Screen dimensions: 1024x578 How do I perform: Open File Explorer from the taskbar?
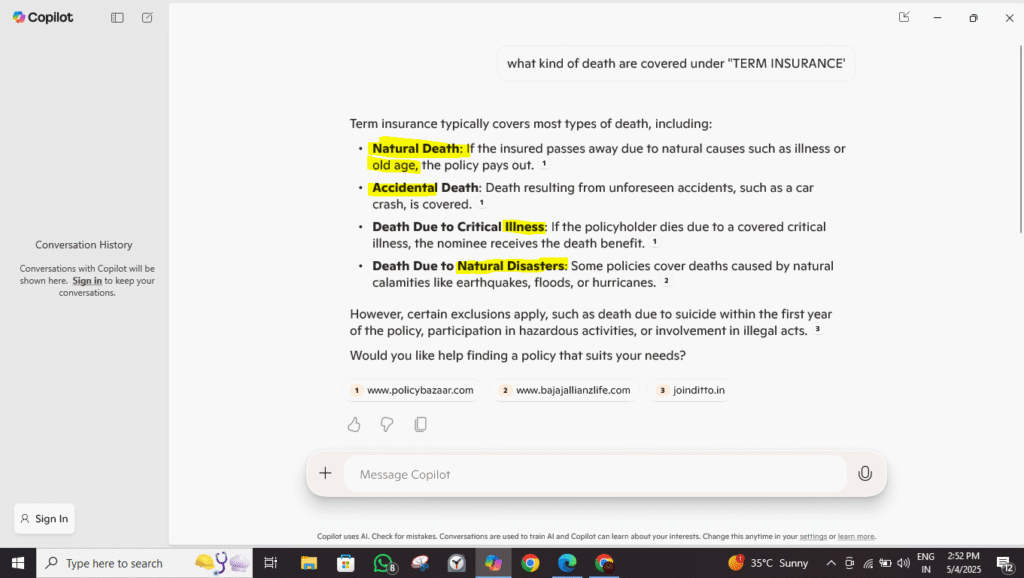[309, 563]
